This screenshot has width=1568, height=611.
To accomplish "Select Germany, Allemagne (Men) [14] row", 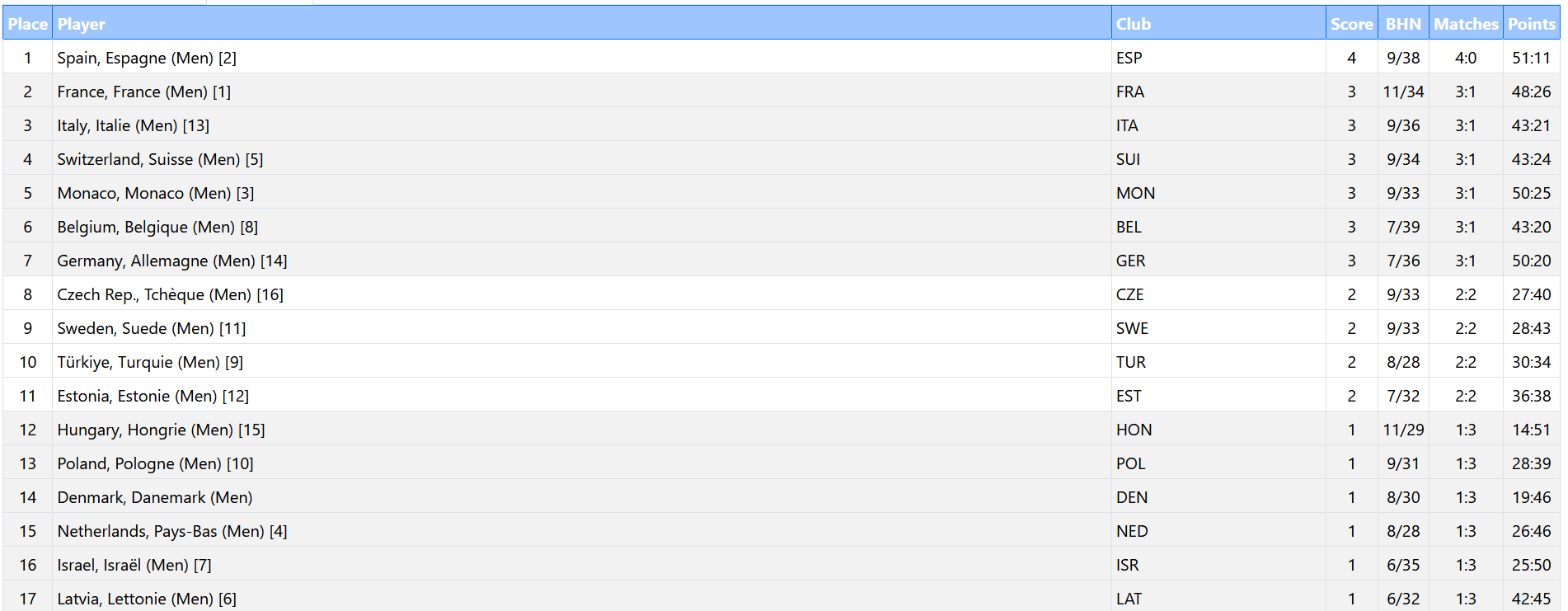I will (172, 261).
